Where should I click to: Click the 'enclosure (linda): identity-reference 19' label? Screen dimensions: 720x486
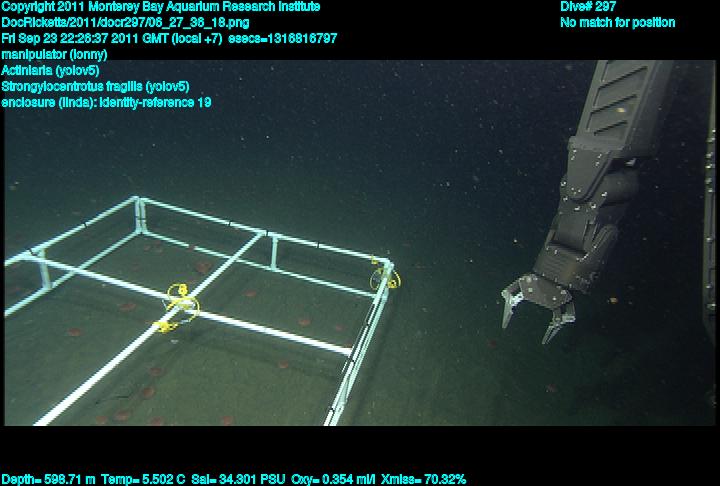[107, 102]
